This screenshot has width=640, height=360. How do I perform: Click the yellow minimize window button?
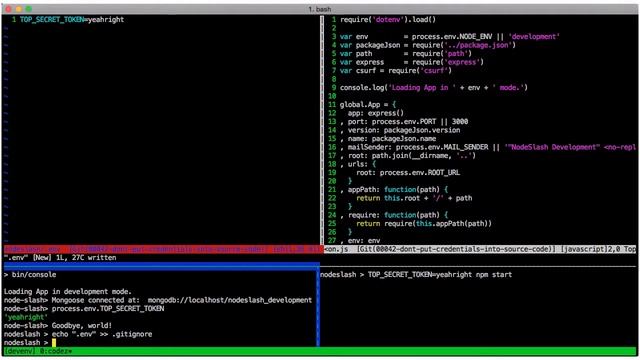[x=18, y=9]
